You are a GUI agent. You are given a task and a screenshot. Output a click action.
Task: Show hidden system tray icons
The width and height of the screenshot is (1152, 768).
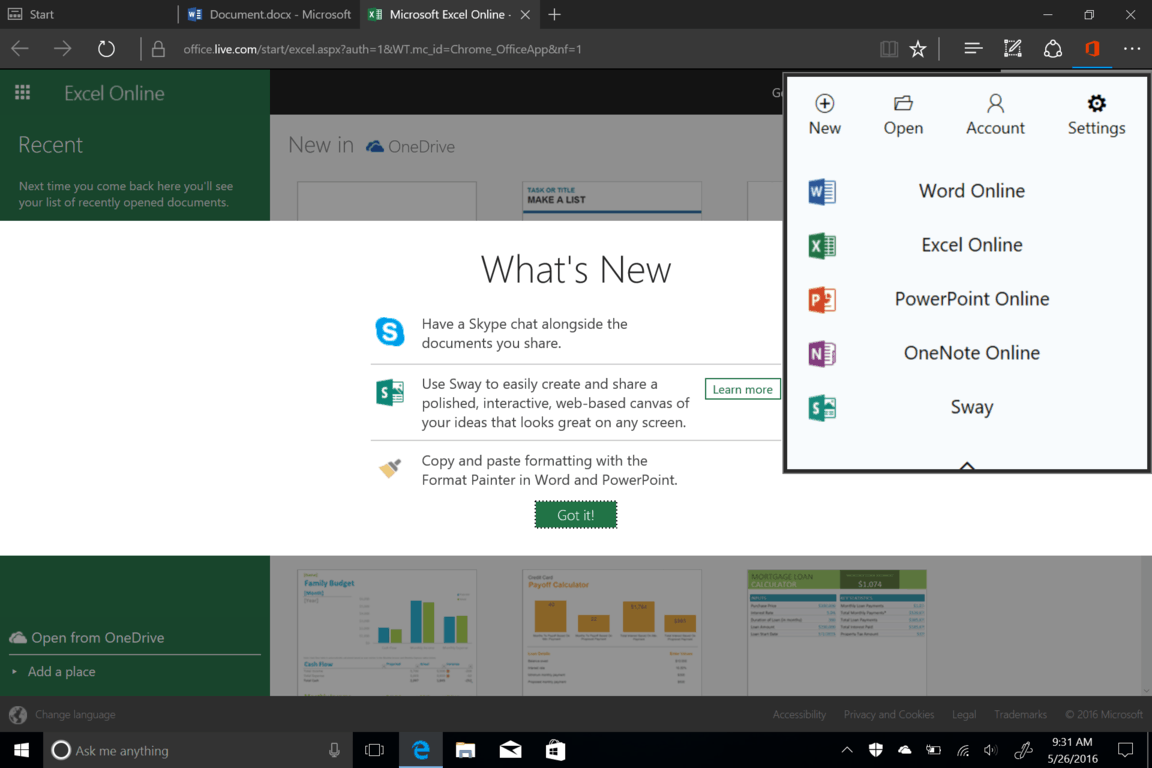[846, 750]
